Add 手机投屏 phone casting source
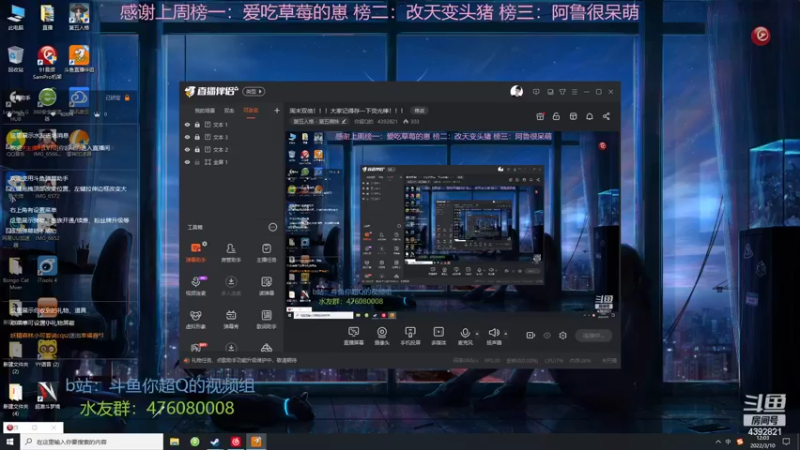Screen dimensions: 800x450 coord(410,336)
